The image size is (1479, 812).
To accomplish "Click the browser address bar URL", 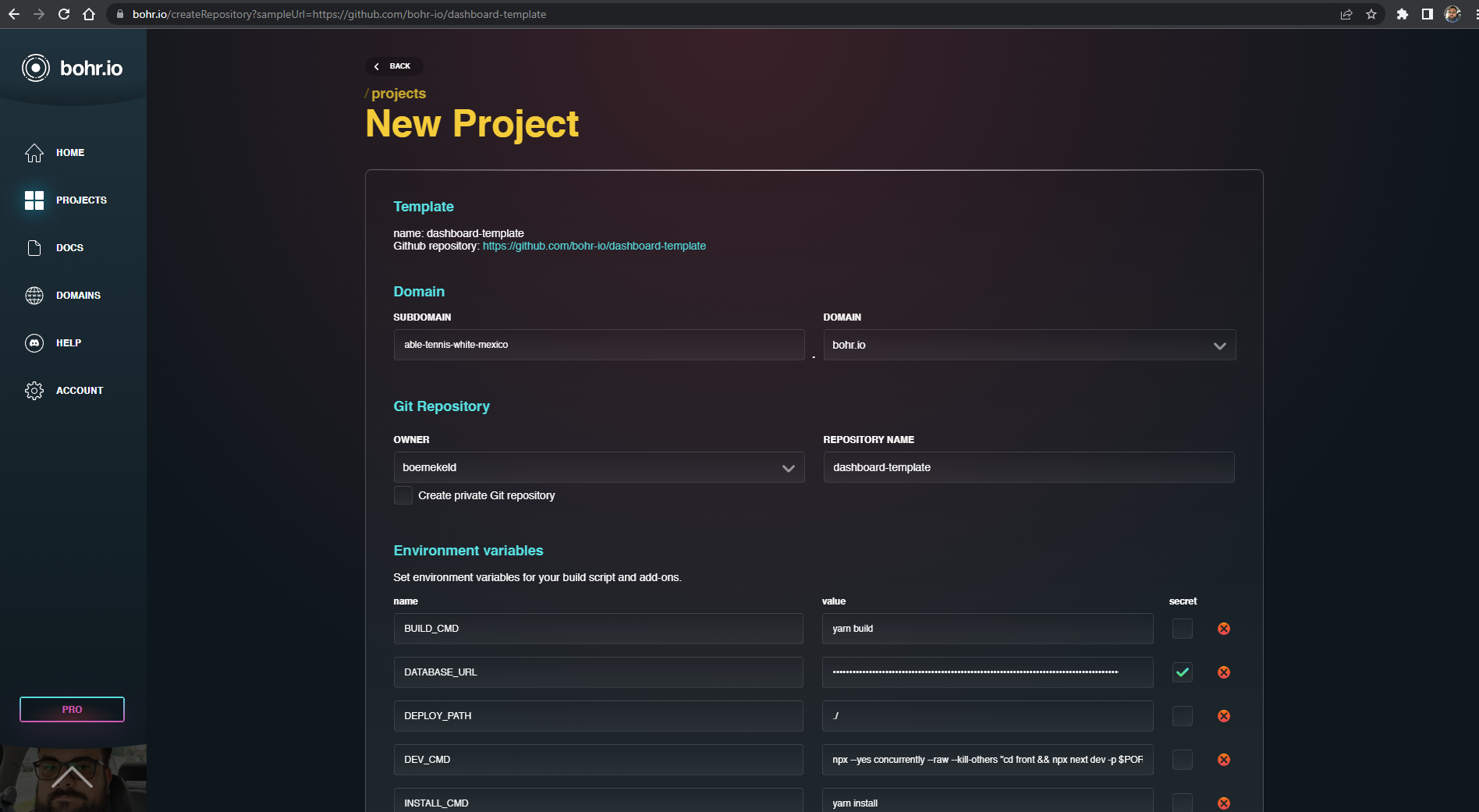I will [x=339, y=14].
